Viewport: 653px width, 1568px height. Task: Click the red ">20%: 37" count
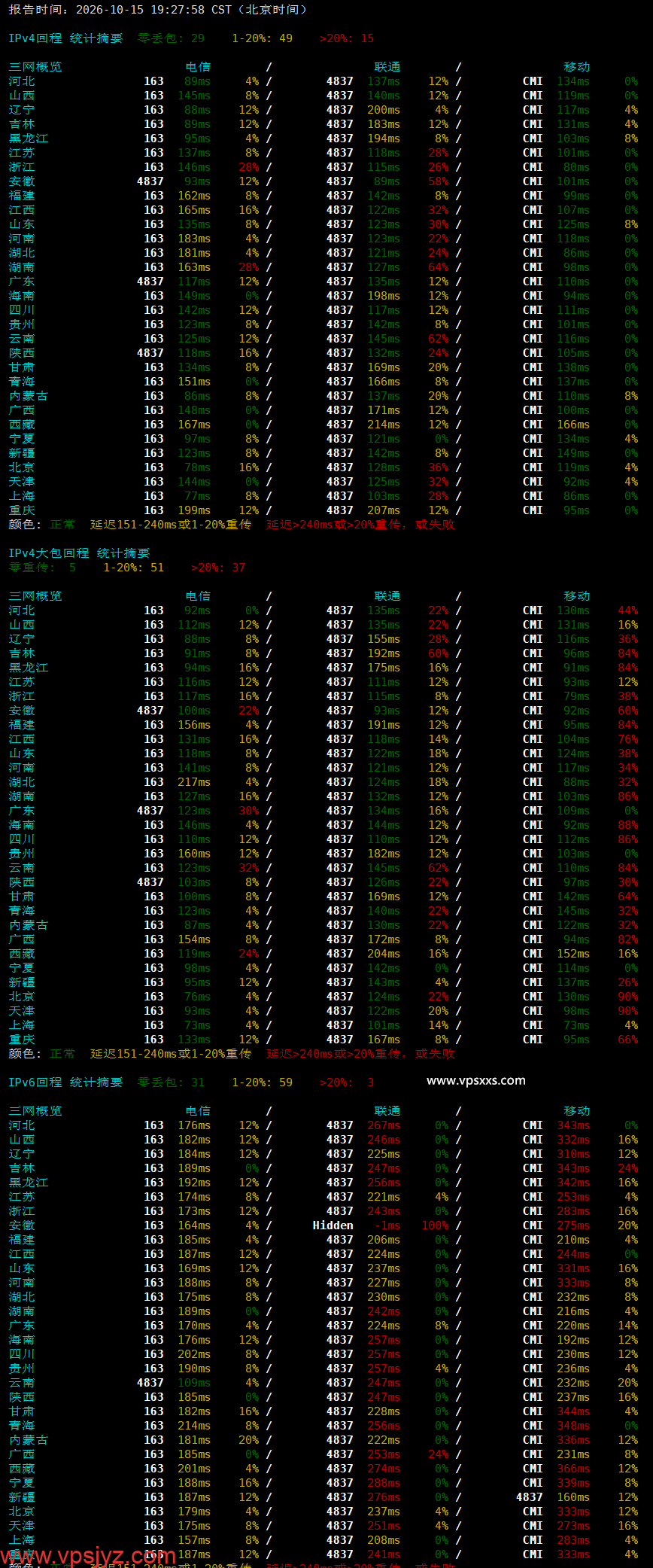click(x=218, y=568)
